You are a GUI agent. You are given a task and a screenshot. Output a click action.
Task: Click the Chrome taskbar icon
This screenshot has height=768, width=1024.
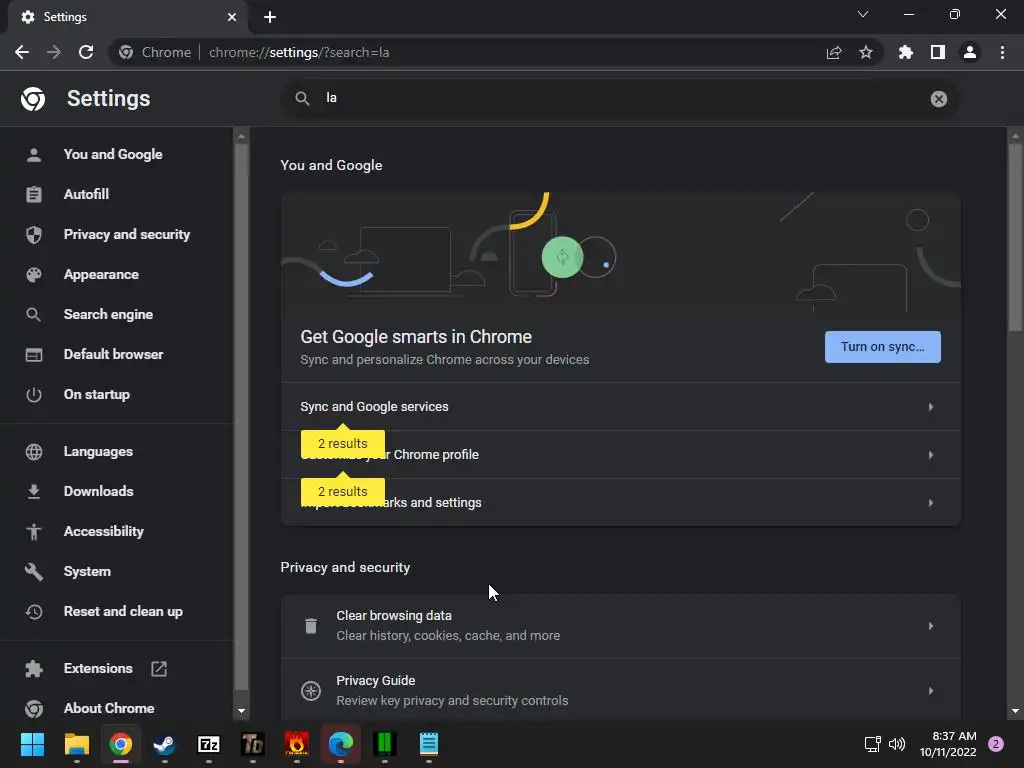pos(120,744)
